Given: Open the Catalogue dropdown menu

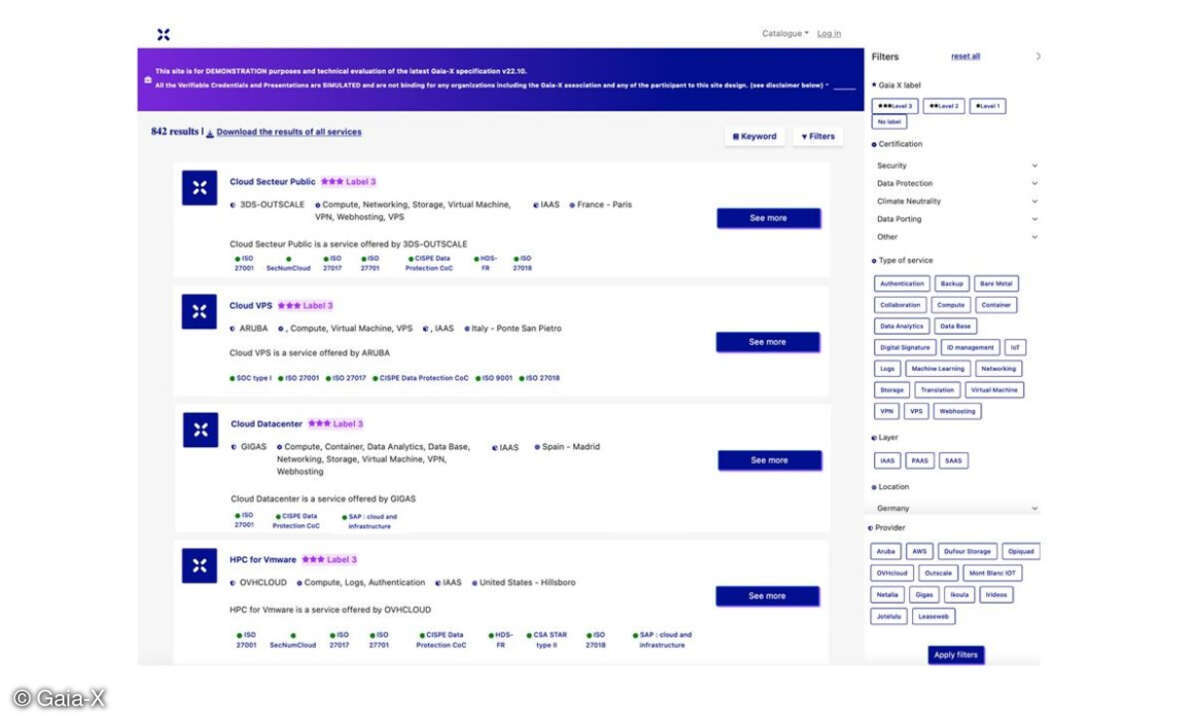Looking at the screenshot, I should (785, 33).
